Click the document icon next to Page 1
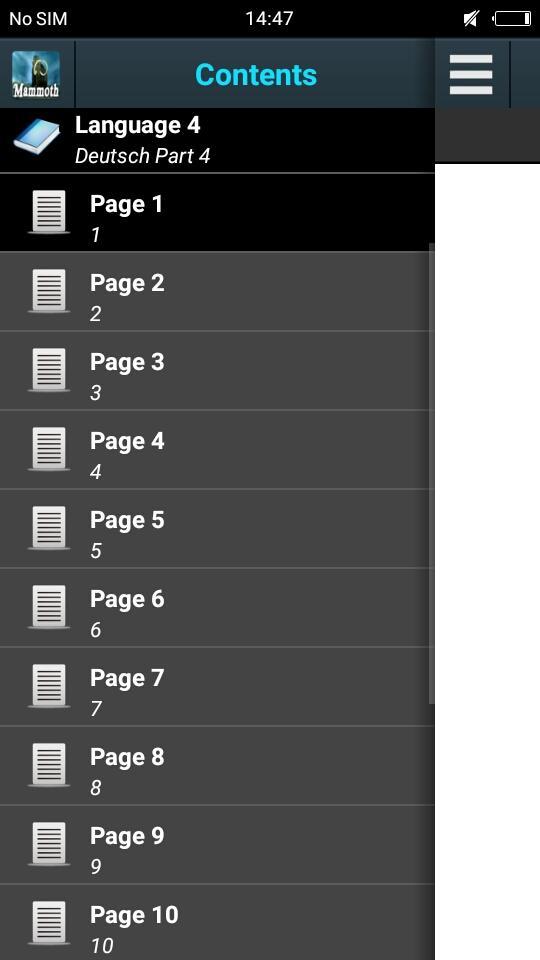540x960 pixels. click(x=49, y=212)
